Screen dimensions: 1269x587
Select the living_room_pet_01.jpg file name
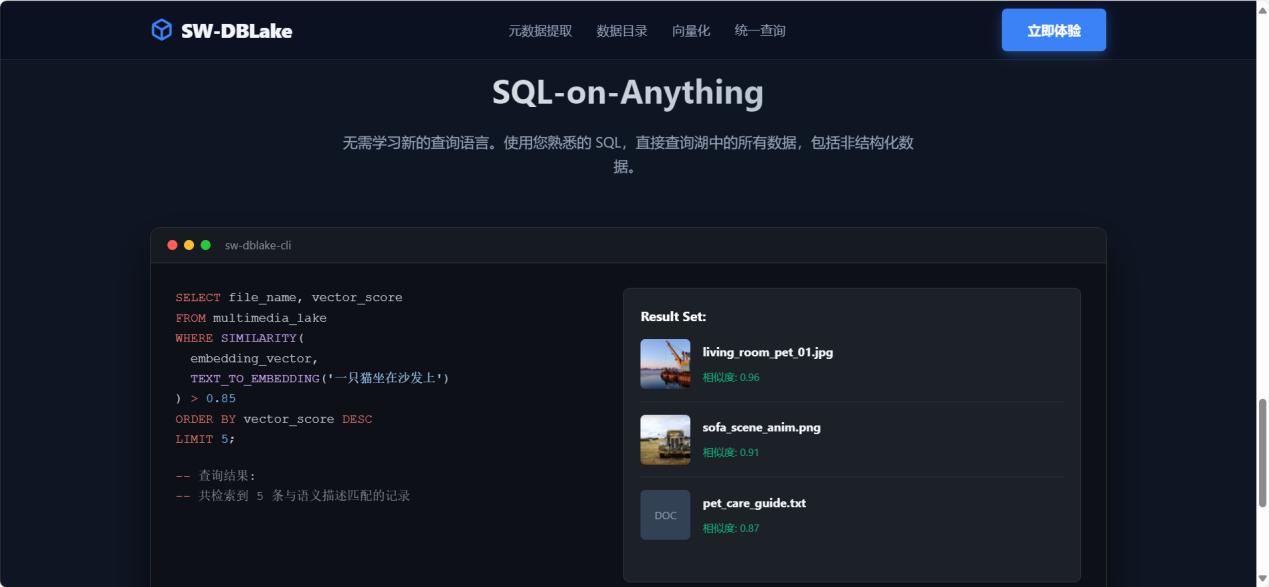[x=767, y=352]
